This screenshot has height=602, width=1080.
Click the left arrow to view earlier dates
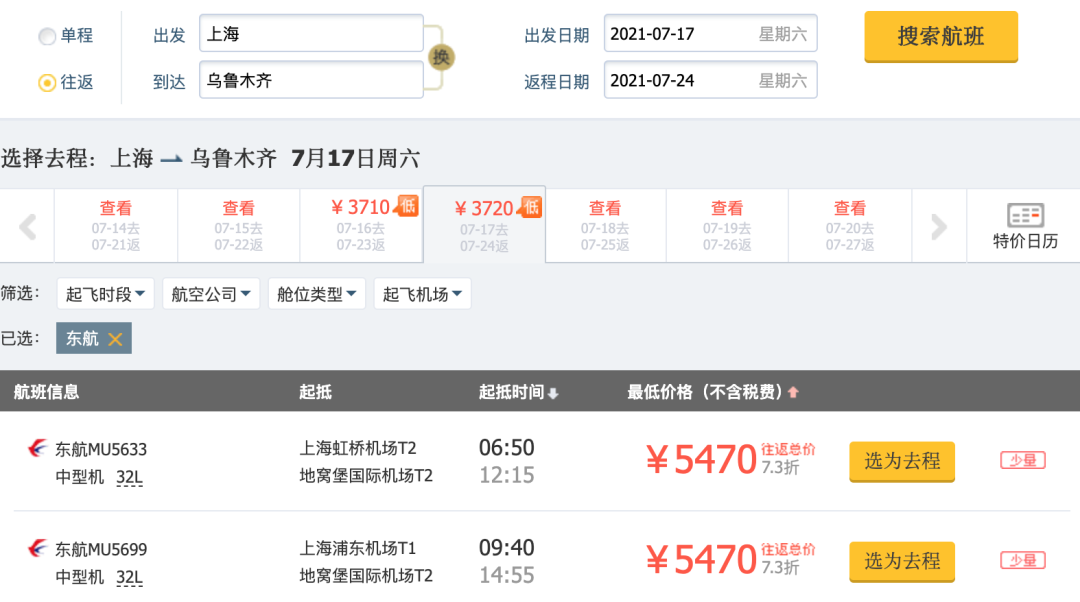26,225
